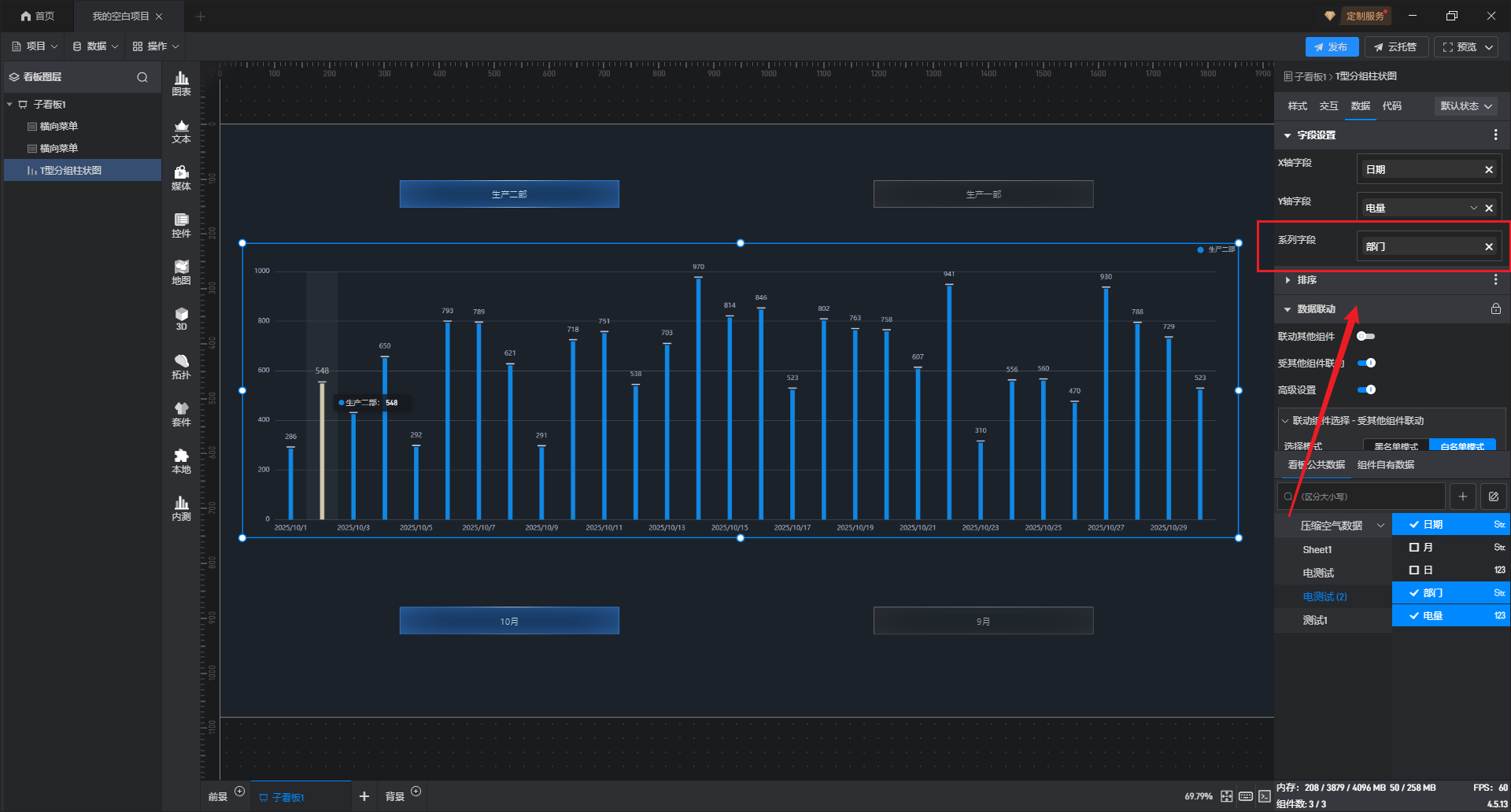Open the 默认状态 dropdown
Viewport: 1511px width, 812px height.
point(1465,106)
